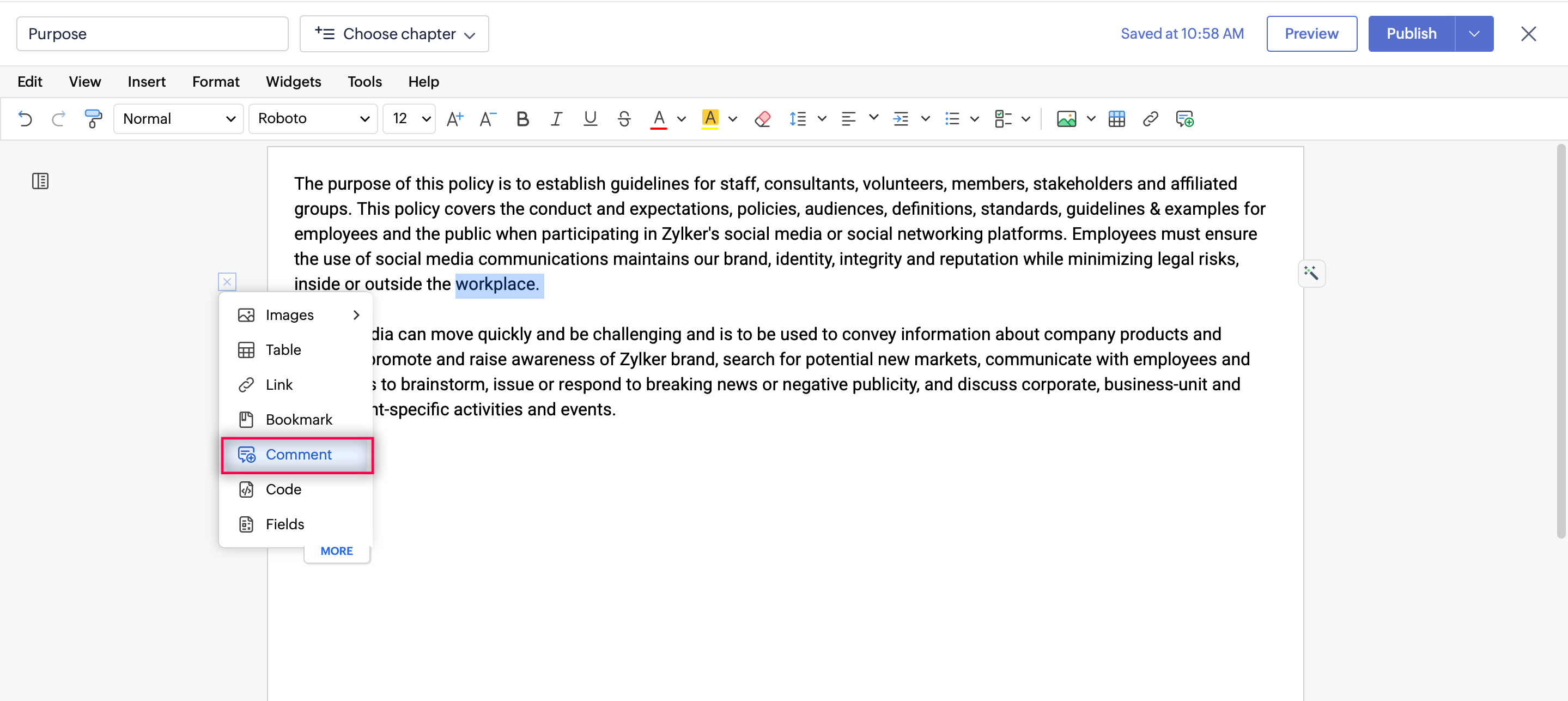This screenshot has width=1568, height=701.
Task: Click MORE below the insert popup
Action: [336, 551]
